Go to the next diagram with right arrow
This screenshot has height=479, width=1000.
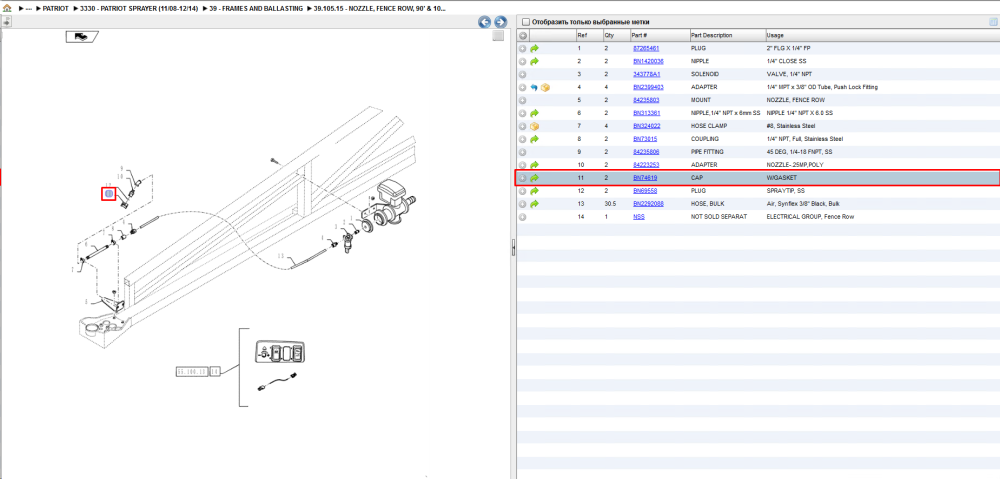click(501, 22)
